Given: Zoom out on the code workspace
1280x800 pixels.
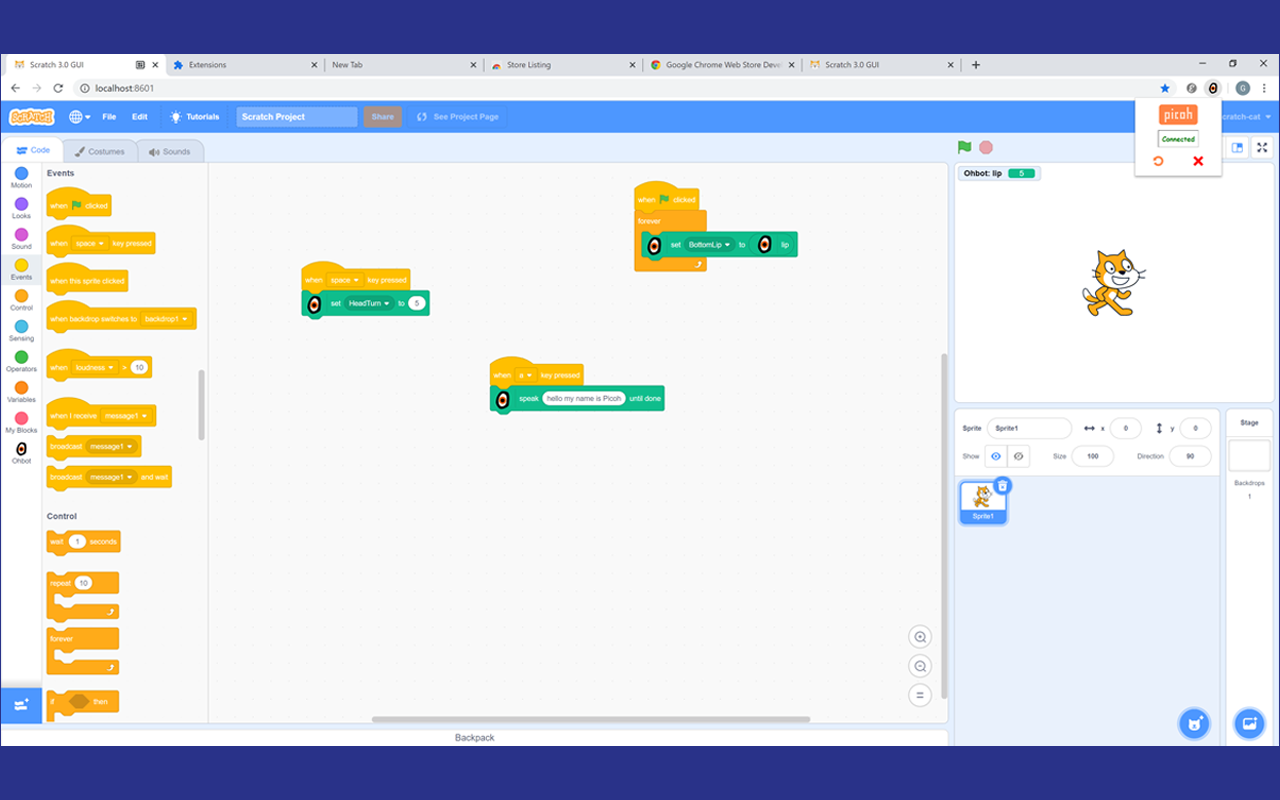Looking at the screenshot, I should [x=920, y=666].
